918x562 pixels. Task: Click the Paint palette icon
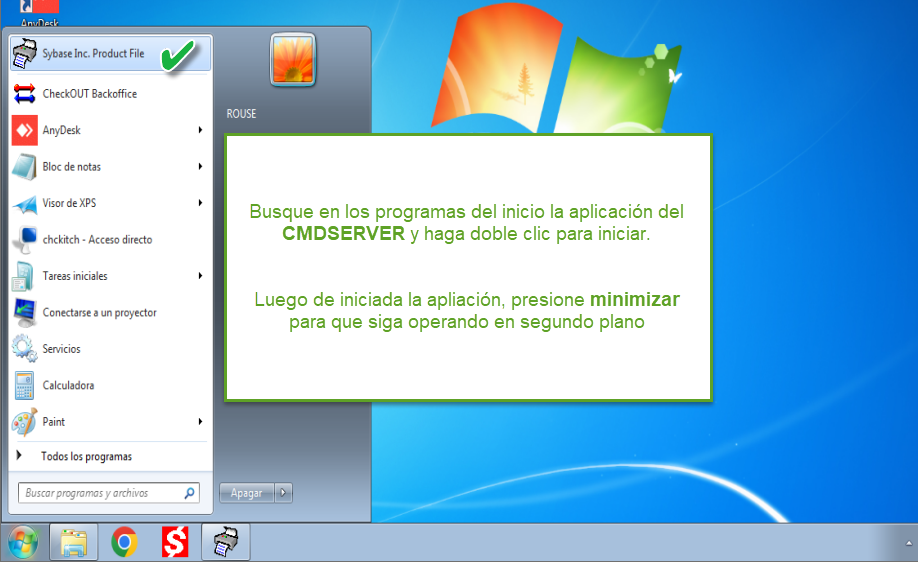[x=25, y=422]
